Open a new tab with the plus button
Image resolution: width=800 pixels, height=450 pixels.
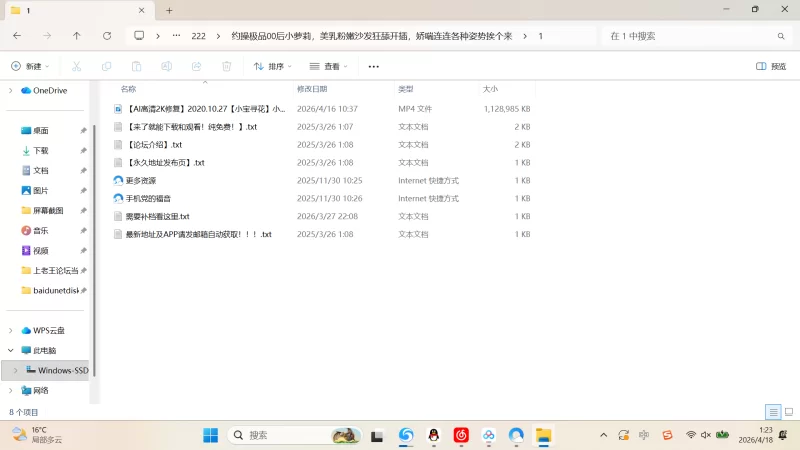(x=169, y=10)
